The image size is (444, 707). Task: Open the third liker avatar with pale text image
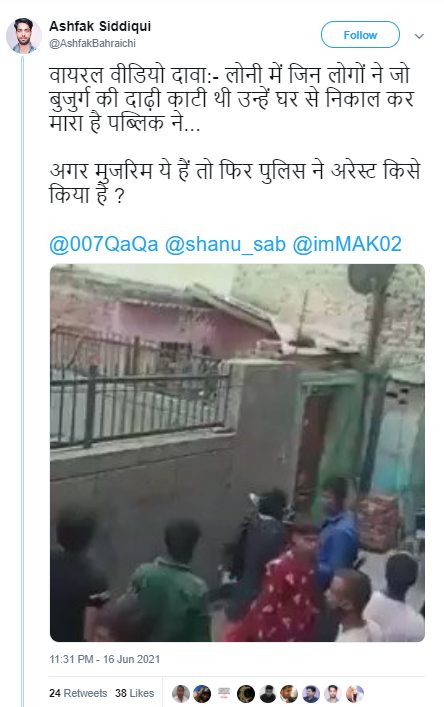[x=224, y=693]
